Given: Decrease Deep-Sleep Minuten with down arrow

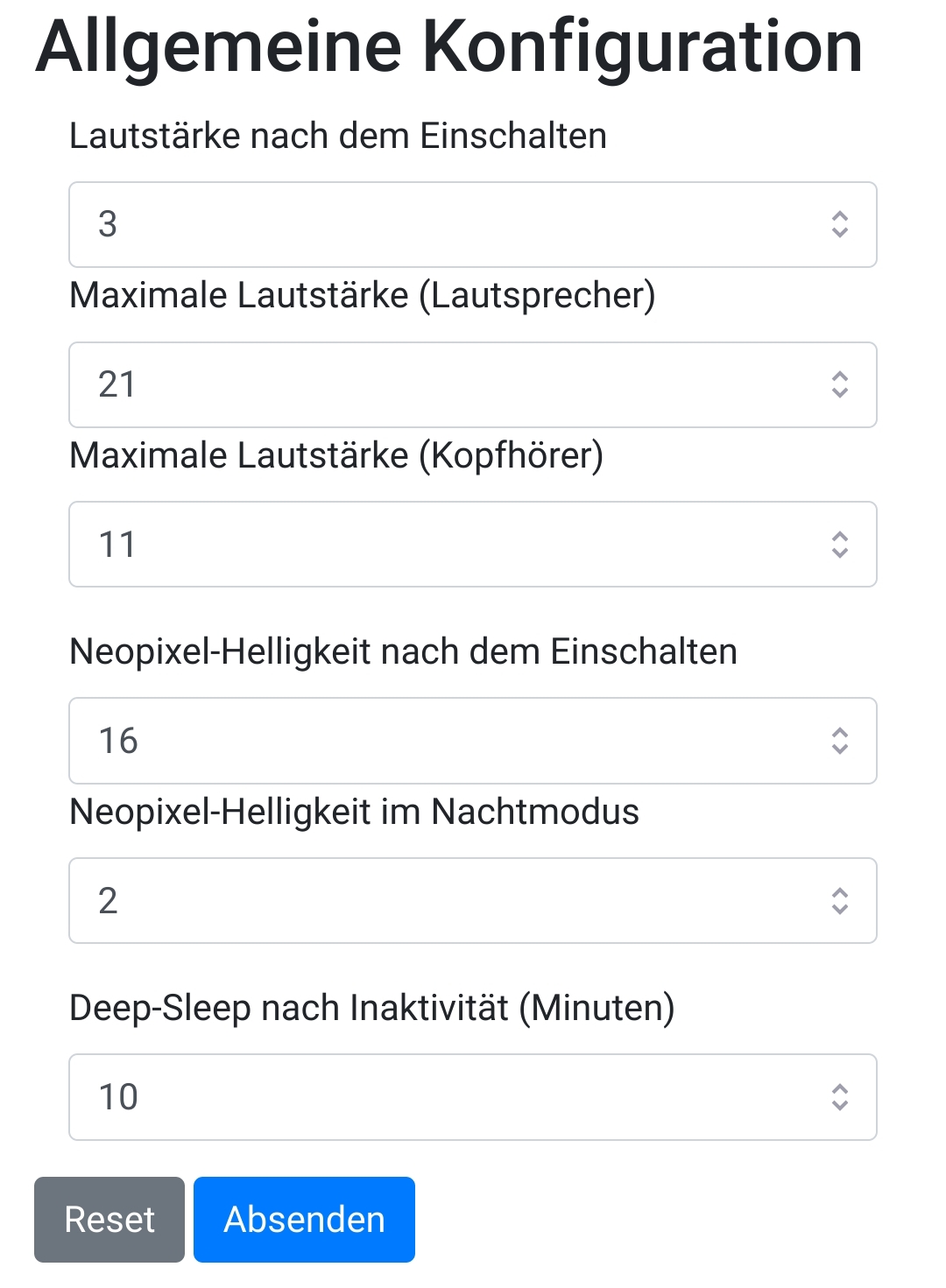Looking at the screenshot, I should (840, 1106).
